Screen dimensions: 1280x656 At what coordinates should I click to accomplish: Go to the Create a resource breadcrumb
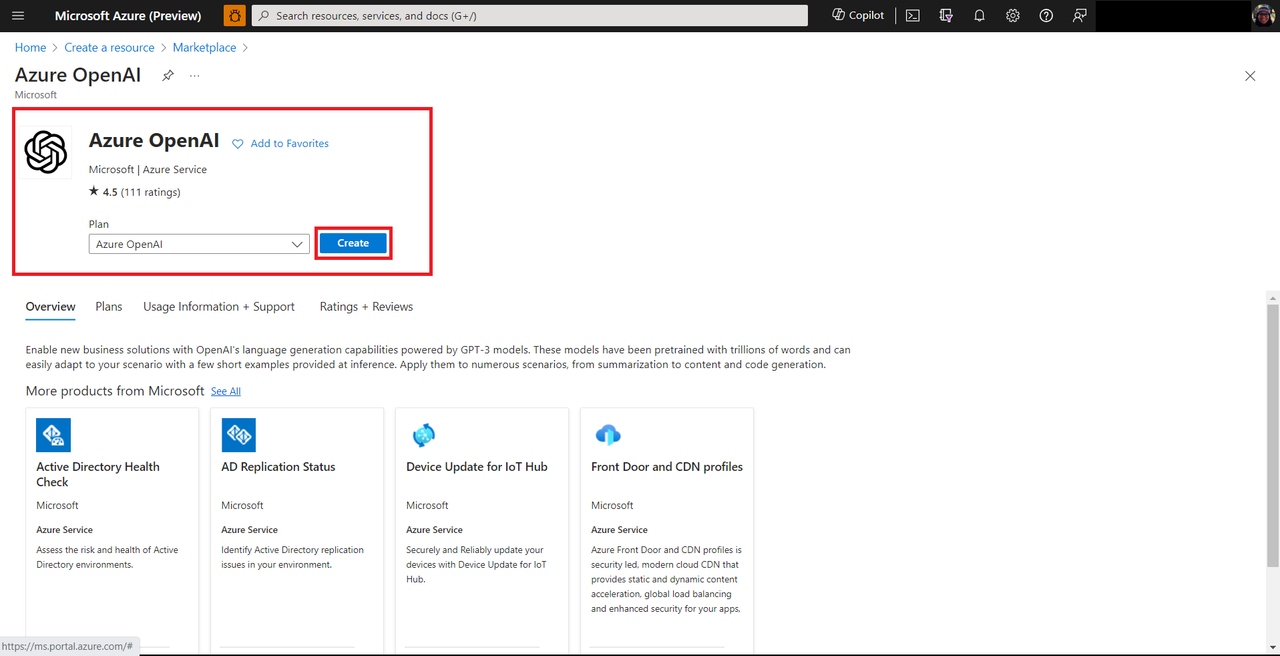pyautogui.click(x=110, y=47)
